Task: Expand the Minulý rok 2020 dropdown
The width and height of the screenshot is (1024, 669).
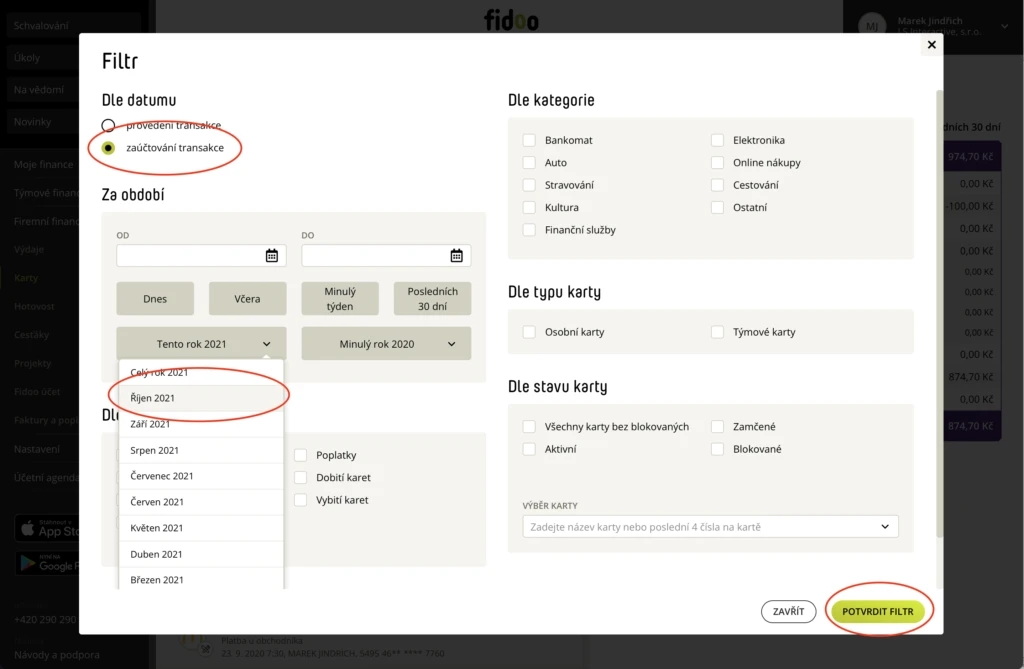Action: [386, 344]
